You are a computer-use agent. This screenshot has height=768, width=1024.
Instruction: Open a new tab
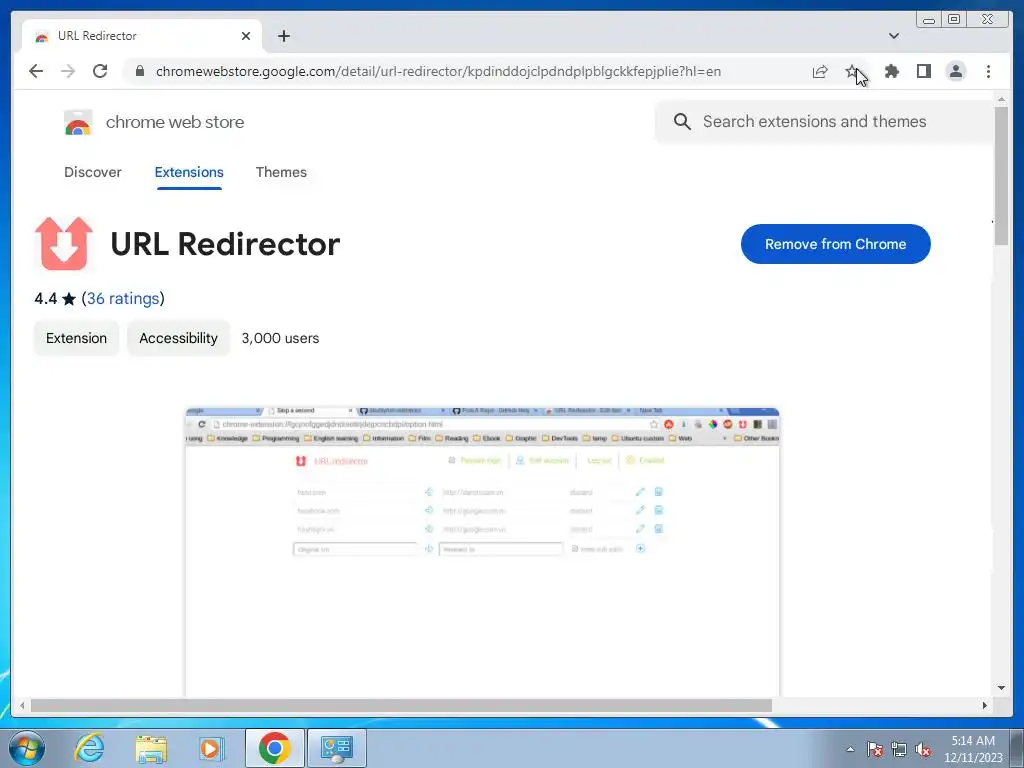click(283, 36)
